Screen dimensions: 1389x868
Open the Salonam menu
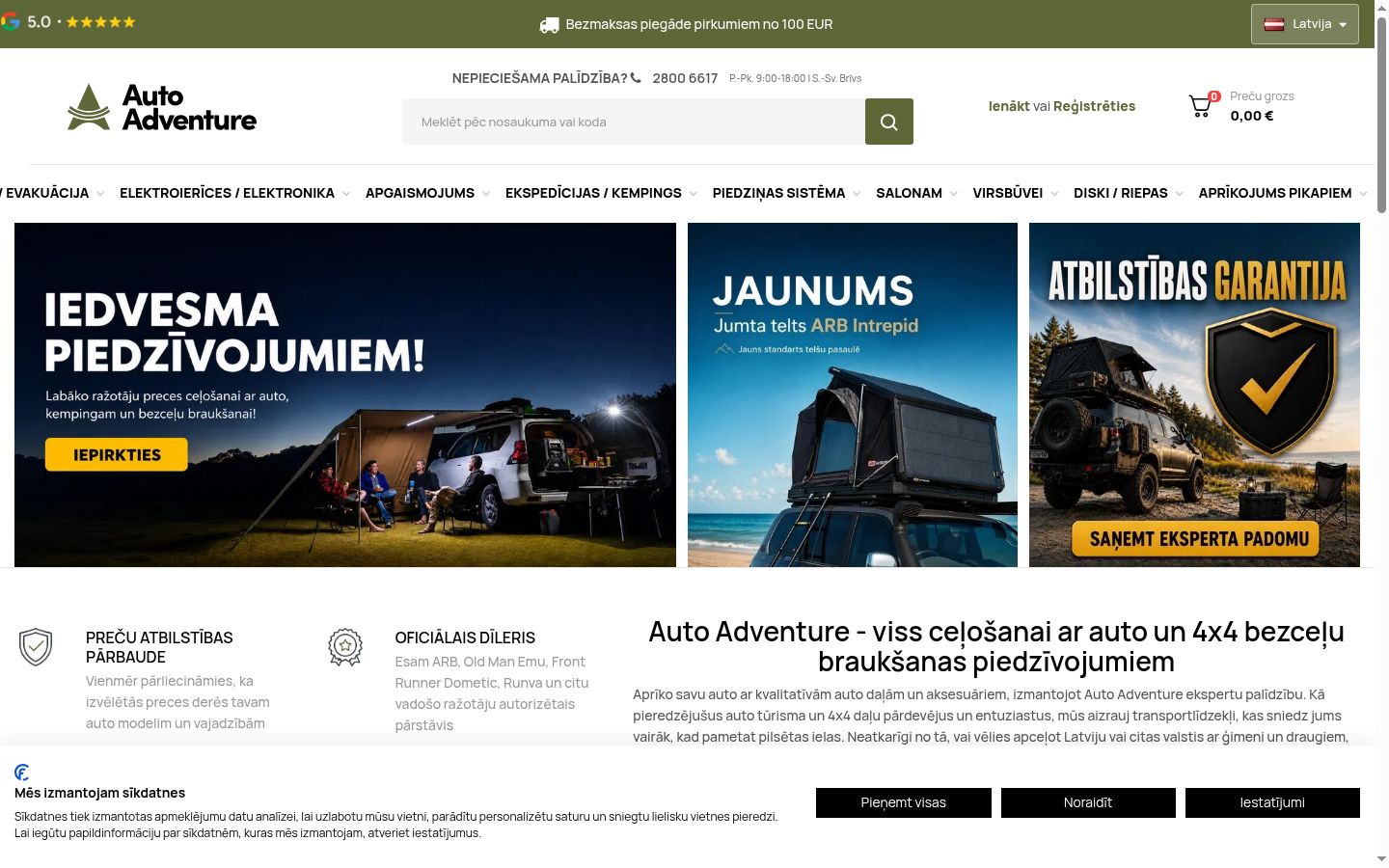[x=909, y=193]
